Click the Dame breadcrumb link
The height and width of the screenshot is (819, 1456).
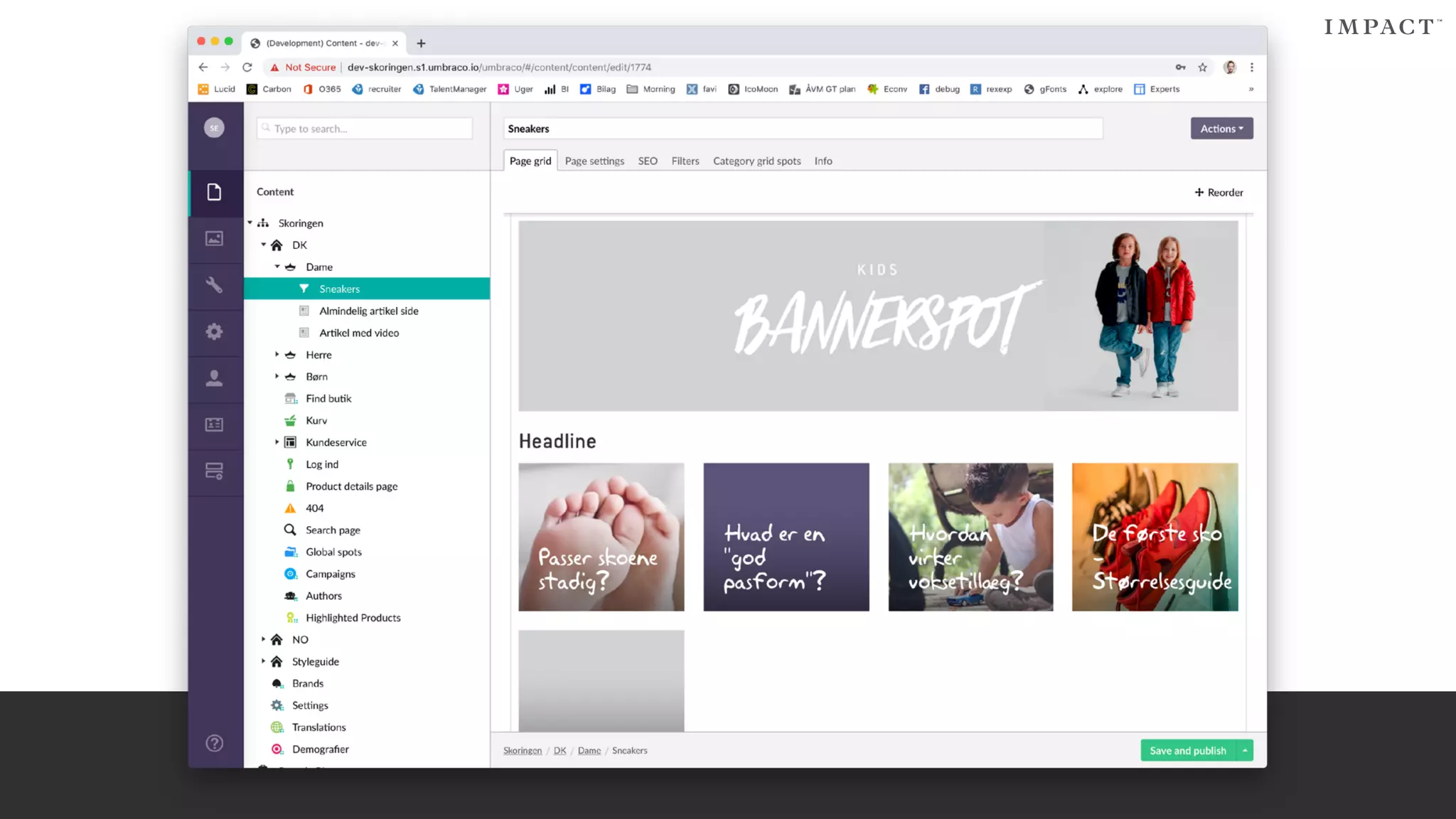pyautogui.click(x=589, y=751)
